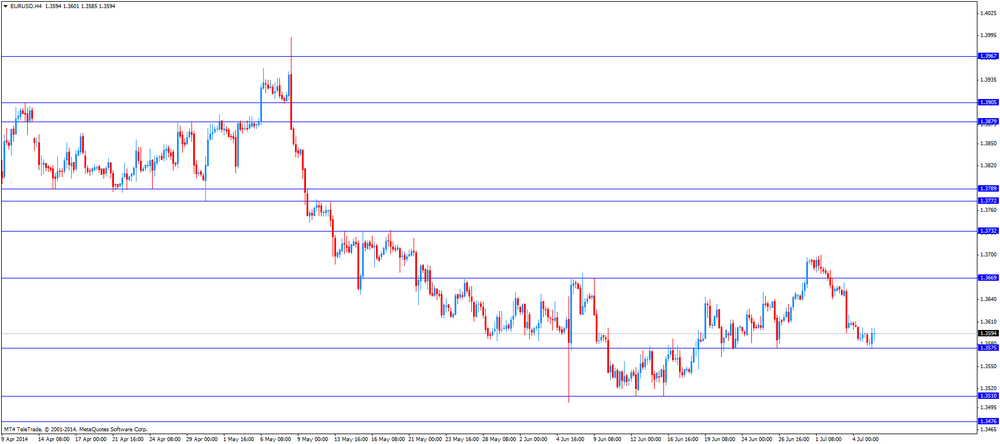The width and height of the screenshot is (1000, 444).
Task: Click the 9 Jun 08:00 time label
Action: pyautogui.click(x=608, y=439)
